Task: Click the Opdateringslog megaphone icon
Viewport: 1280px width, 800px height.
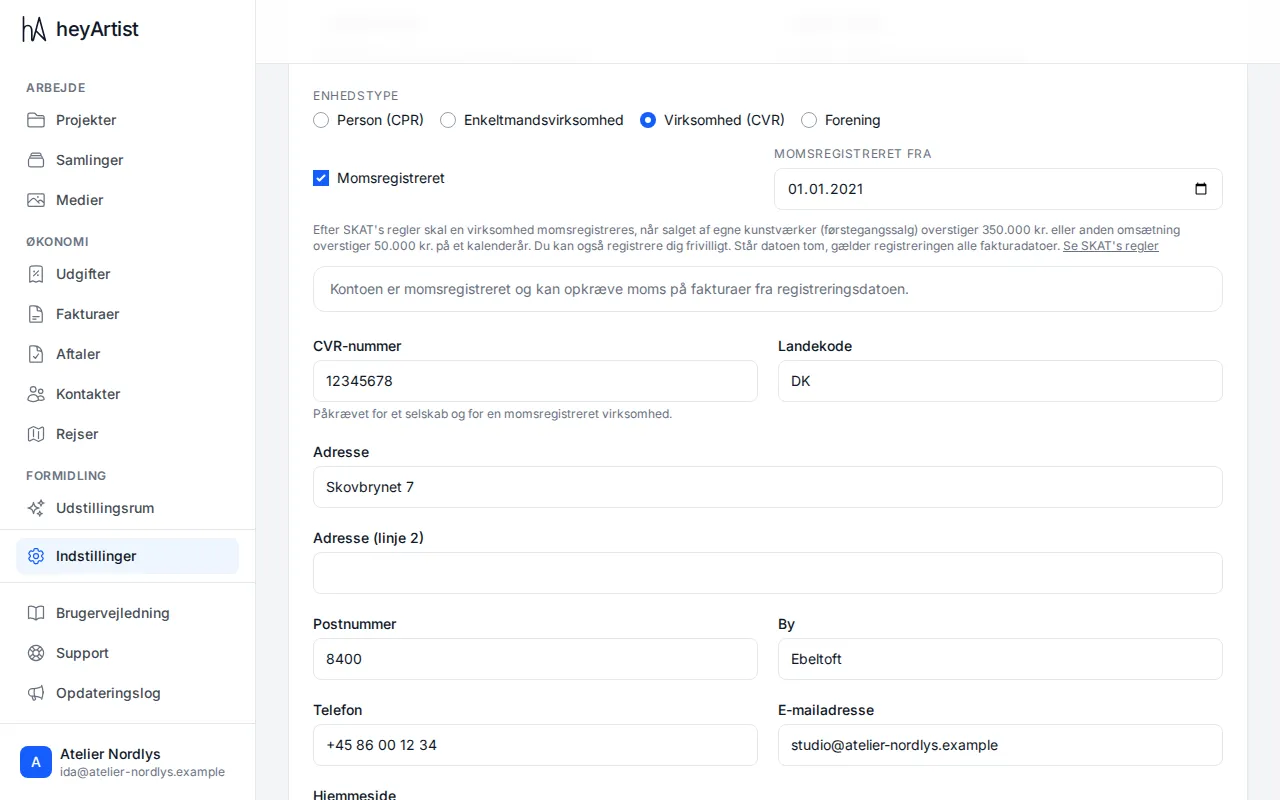Action: coord(36,693)
